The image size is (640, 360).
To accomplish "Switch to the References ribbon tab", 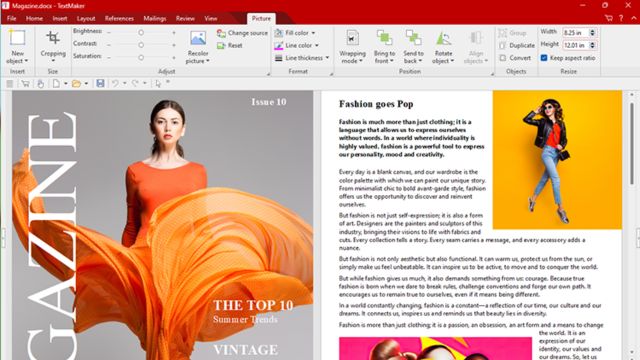I will [119, 18].
